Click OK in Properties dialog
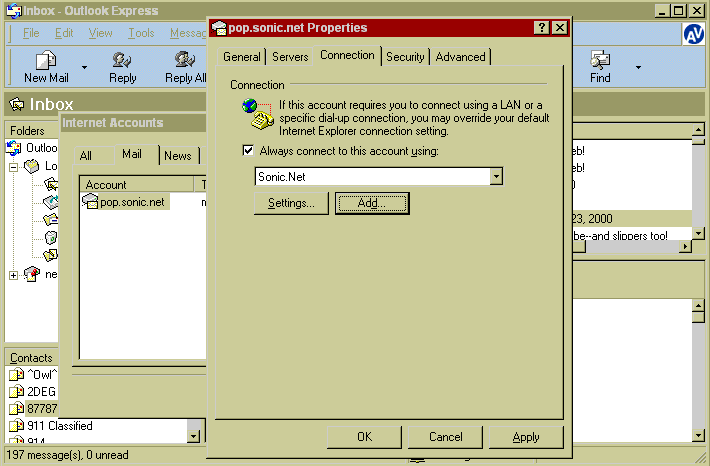Screen dimensions: 710x466 (364, 437)
